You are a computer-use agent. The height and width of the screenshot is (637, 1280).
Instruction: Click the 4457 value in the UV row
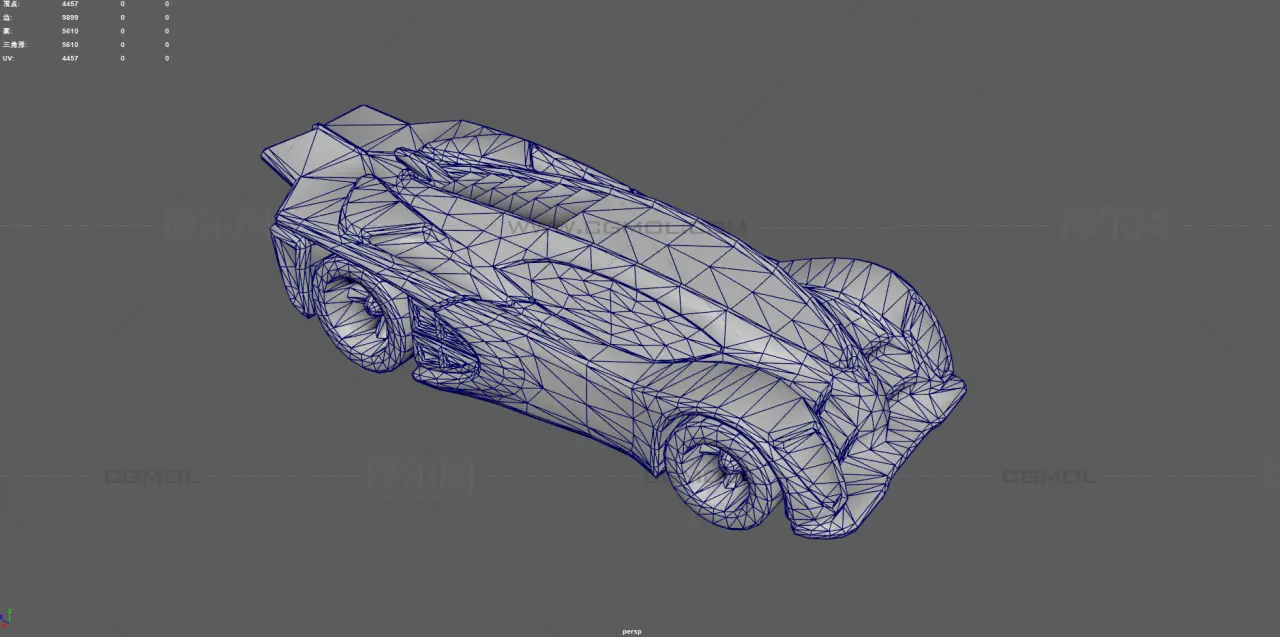point(69,59)
